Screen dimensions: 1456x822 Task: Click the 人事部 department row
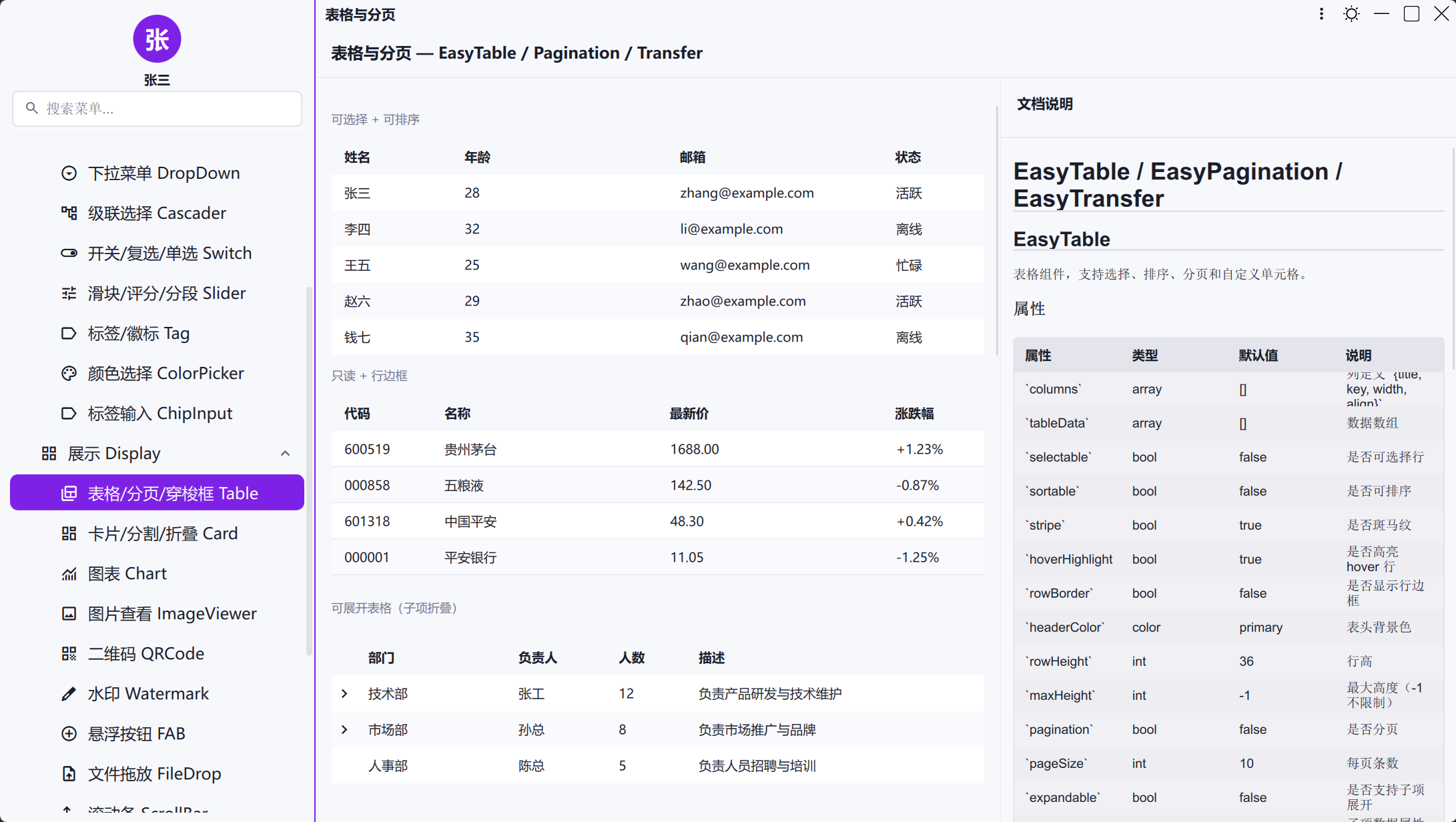click(657, 766)
